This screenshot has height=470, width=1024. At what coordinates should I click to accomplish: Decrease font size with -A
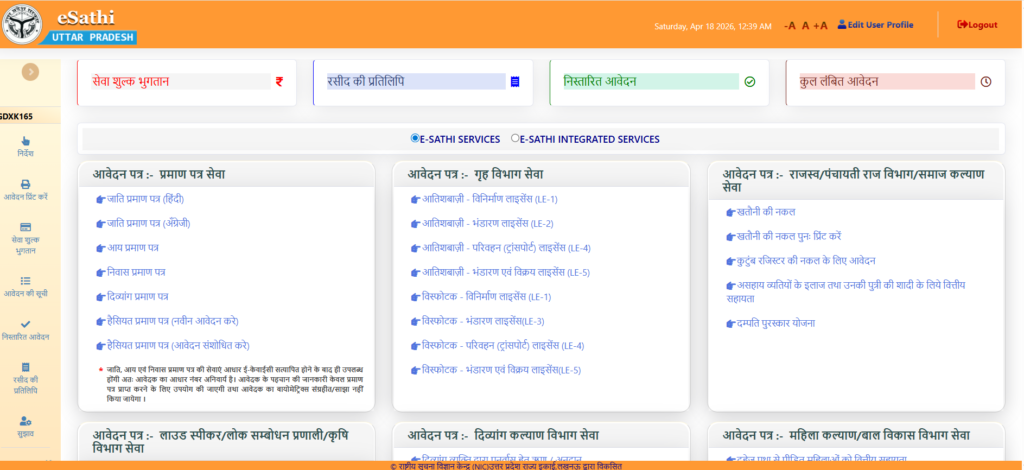789,25
